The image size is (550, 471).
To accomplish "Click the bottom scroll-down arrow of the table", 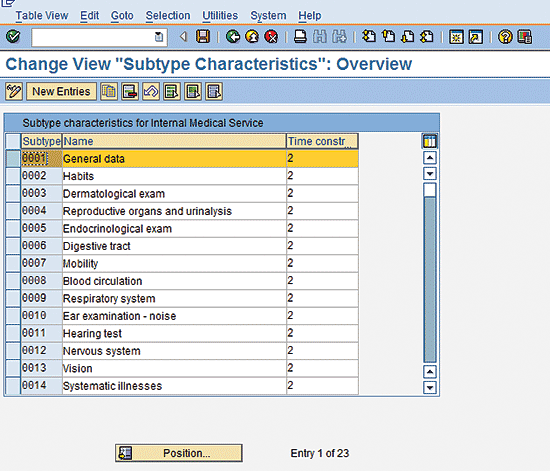I will coord(430,388).
